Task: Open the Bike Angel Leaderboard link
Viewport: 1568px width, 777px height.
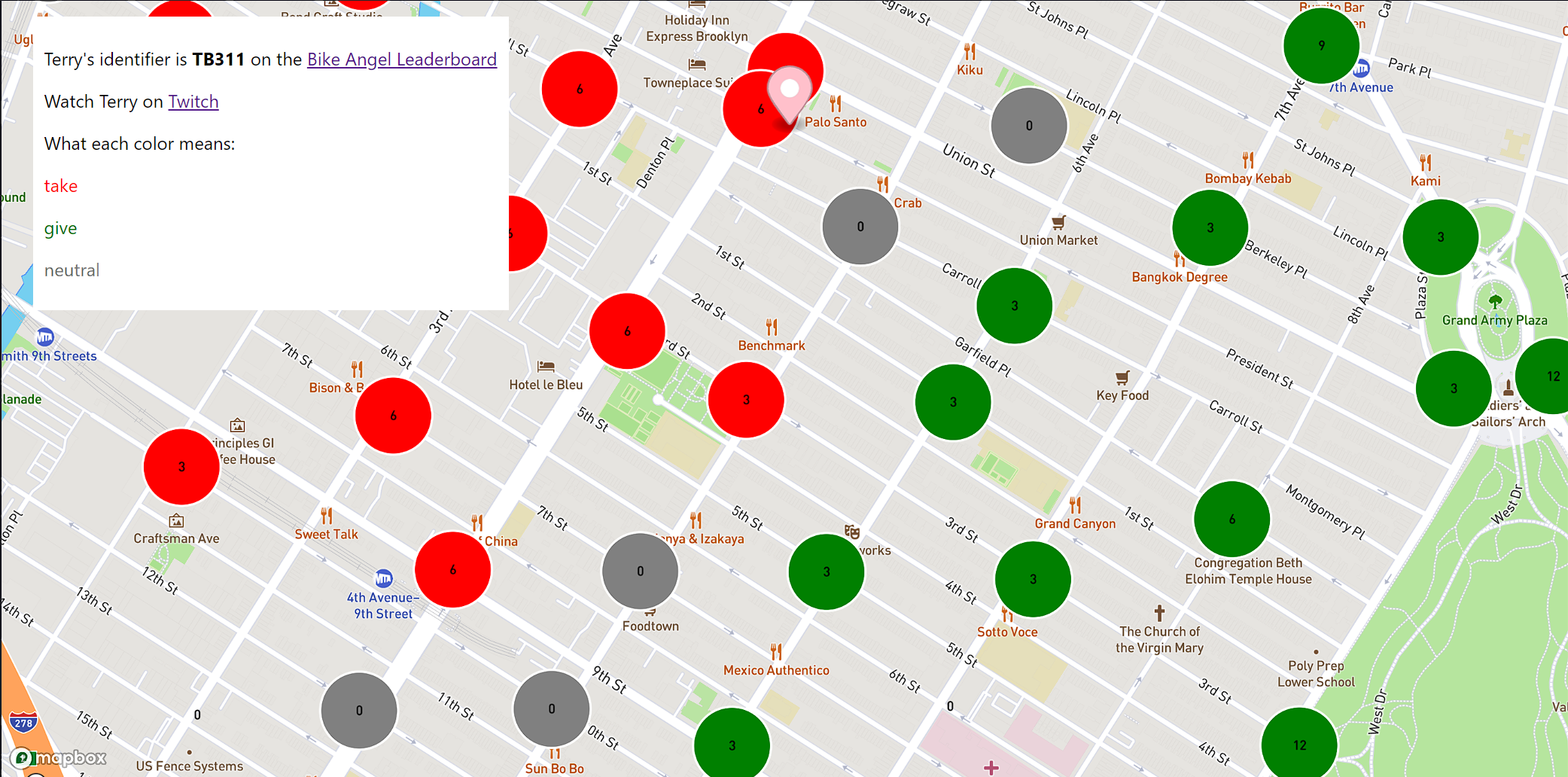Action: 402,59
